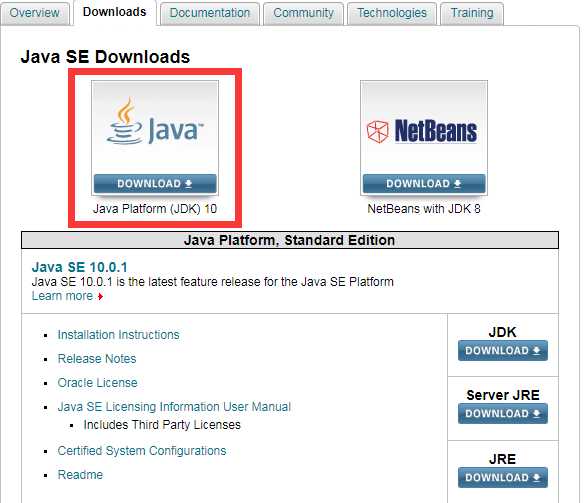Click the red arrow beside Learn more
This screenshot has height=503, width=586.
pyautogui.click(x=100, y=297)
